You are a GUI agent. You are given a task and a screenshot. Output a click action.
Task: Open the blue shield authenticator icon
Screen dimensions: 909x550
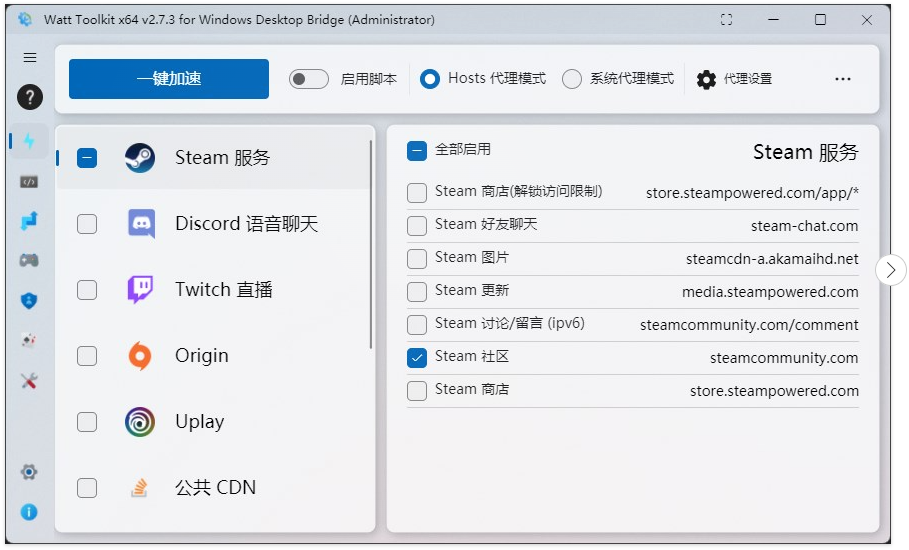click(29, 300)
